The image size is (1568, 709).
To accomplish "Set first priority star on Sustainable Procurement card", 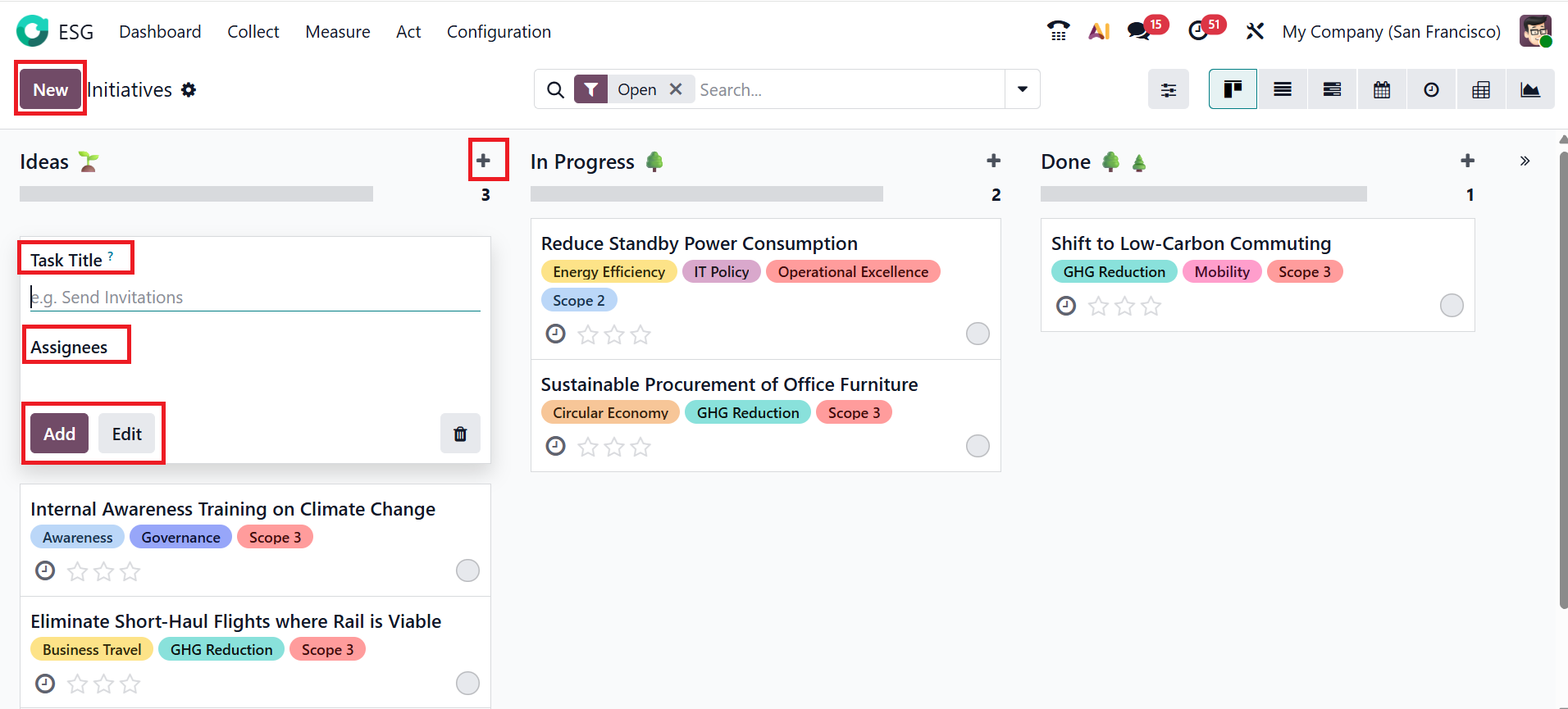I will pos(588,447).
